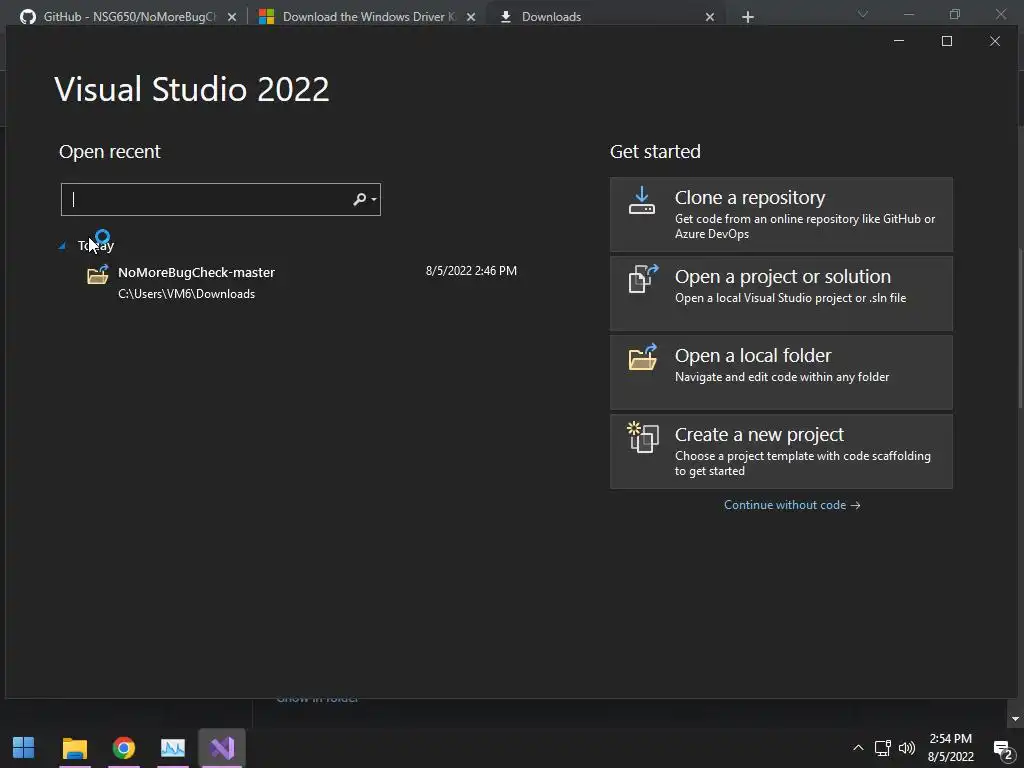1024x768 pixels.
Task: Open network status in the system tray
Action: pyautogui.click(x=883, y=748)
